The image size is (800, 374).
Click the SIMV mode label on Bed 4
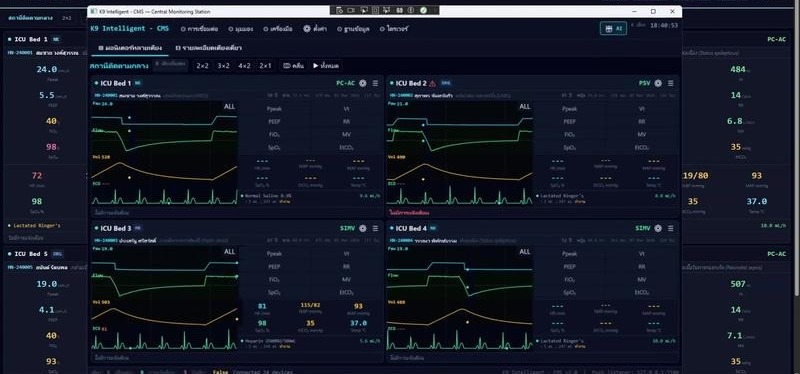click(x=643, y=228)
